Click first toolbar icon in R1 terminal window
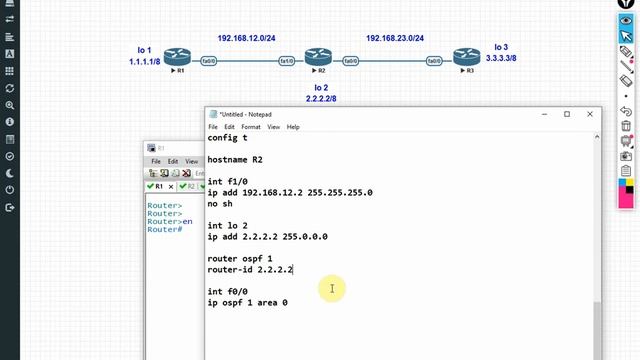The height and width of the screenshot is (360, 640). tap(153, 173)
